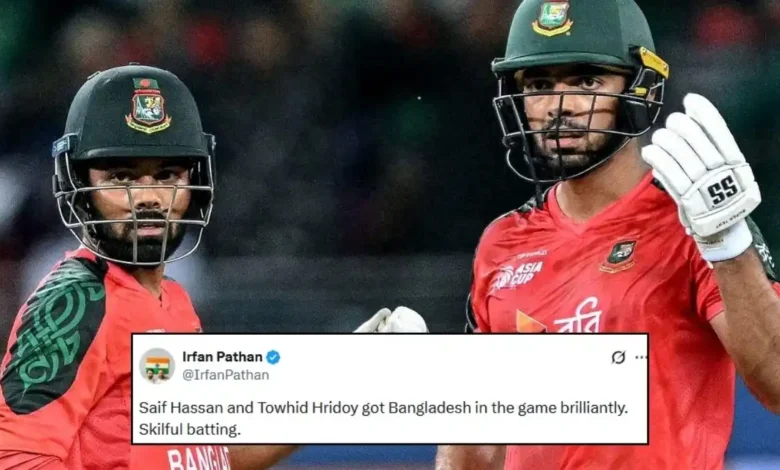
Task: Click the Bengali sponsor text on jersey
Action: pos(578,318)
